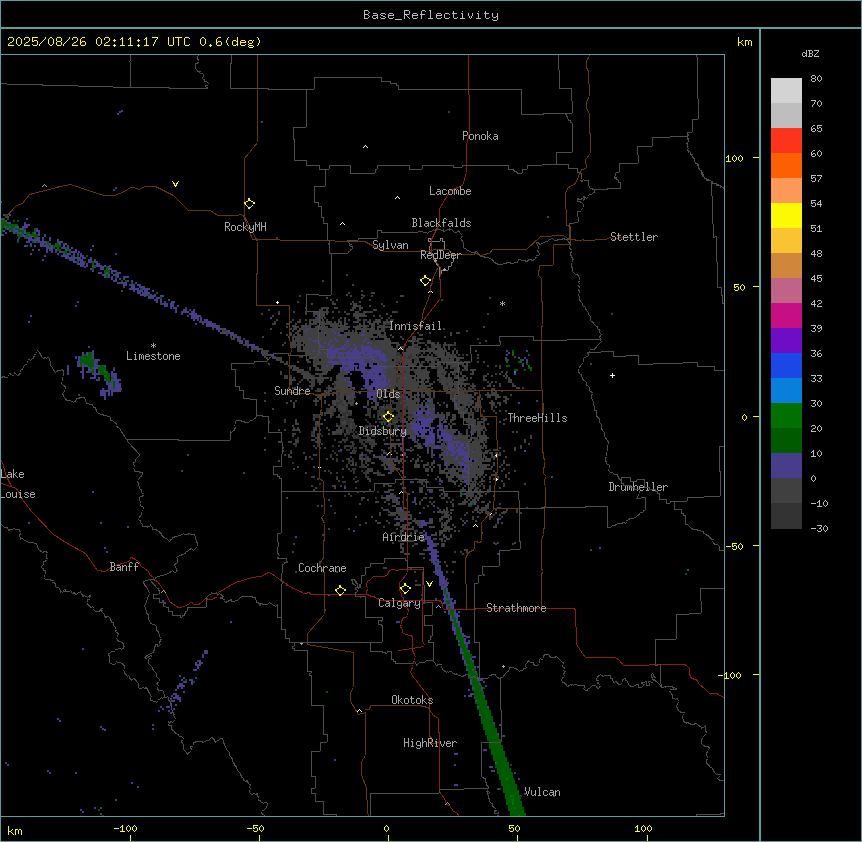Click the Didsbury label
This screenshot has width=862, height=842.
(x=383, y=431)
